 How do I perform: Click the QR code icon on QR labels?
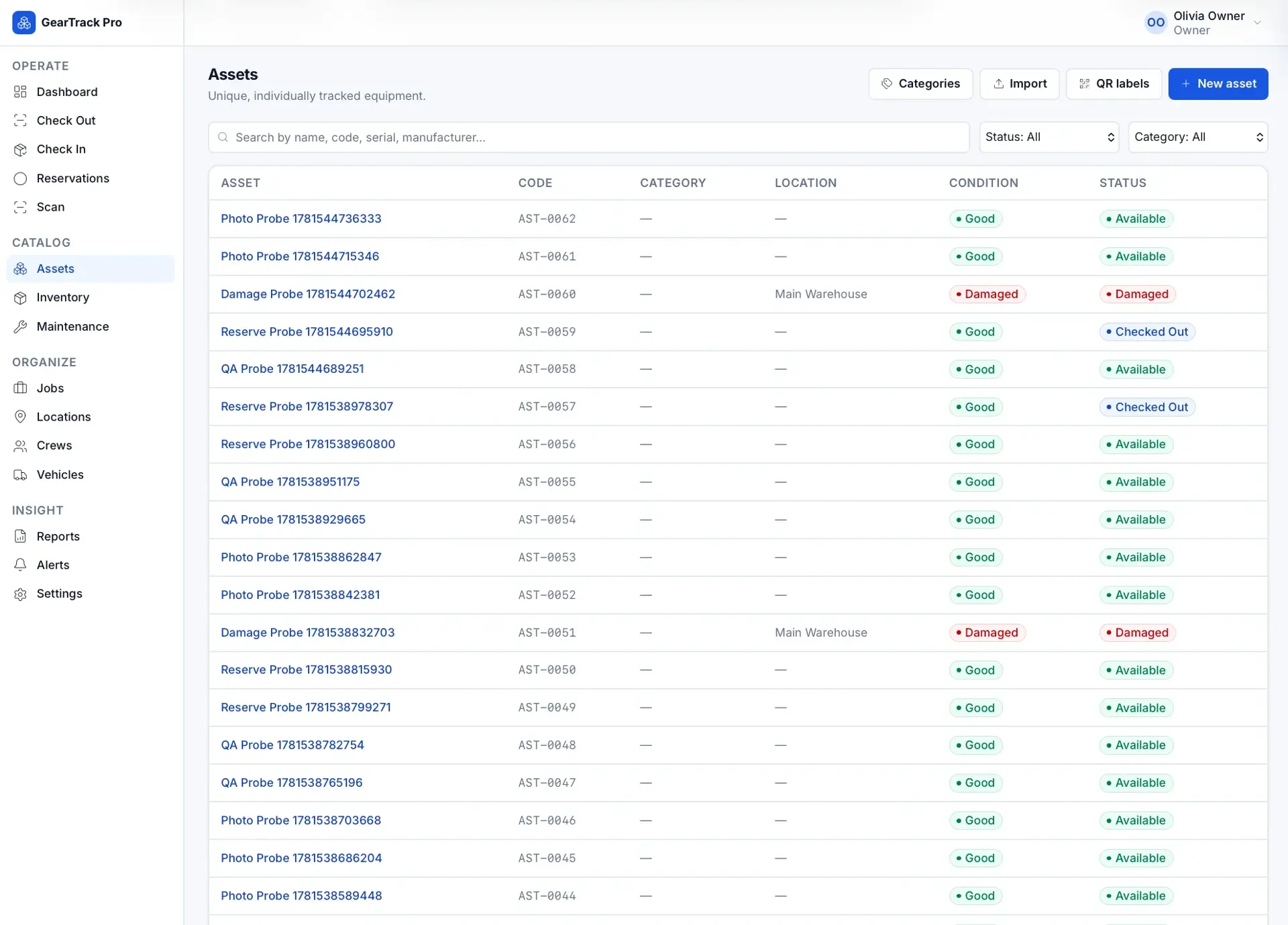(1084, 84)
